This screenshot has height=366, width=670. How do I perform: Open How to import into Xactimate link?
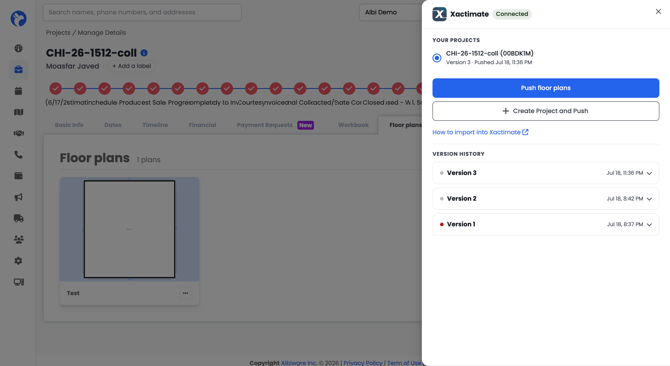pyautogui.click(x=480, y=132)
